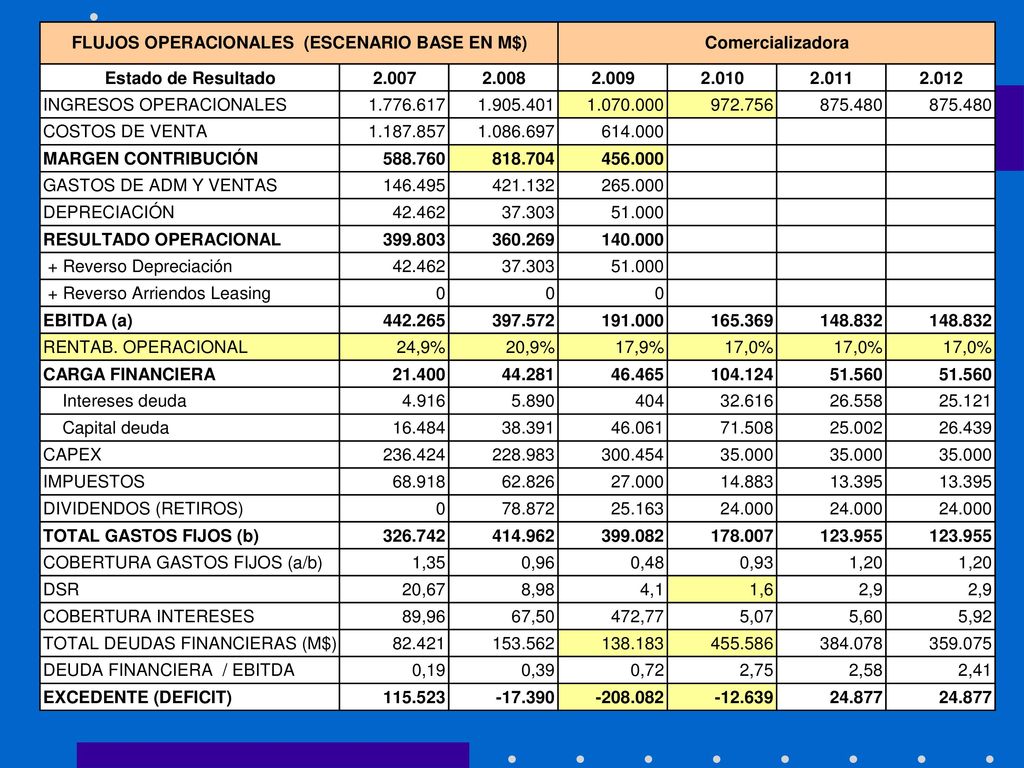Select the highlighted cell 456.000
The height and width of the screenshot is (768, 1024).
(x=613, y=159)
